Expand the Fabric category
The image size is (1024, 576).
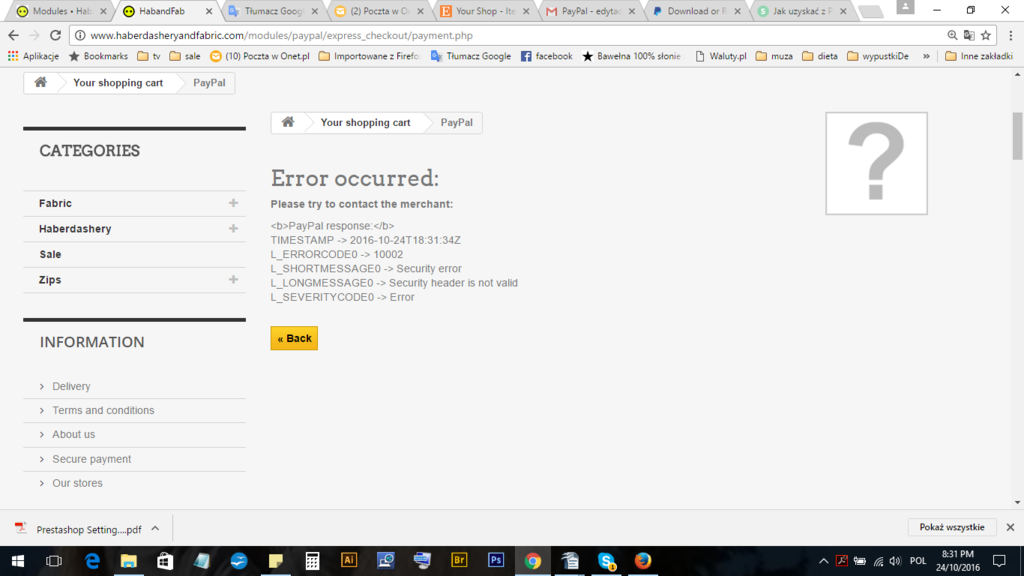233,203
